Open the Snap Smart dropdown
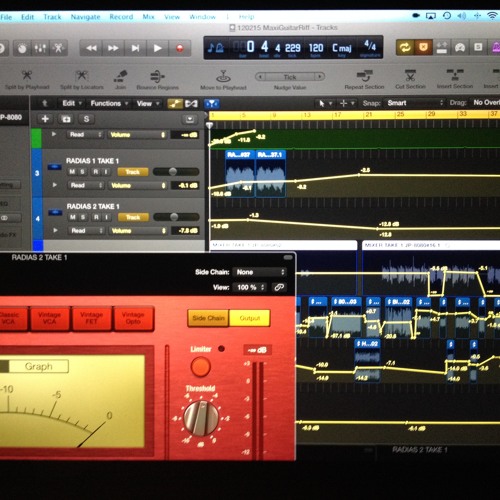Screen dimensions: 500x500 point(415,103)
